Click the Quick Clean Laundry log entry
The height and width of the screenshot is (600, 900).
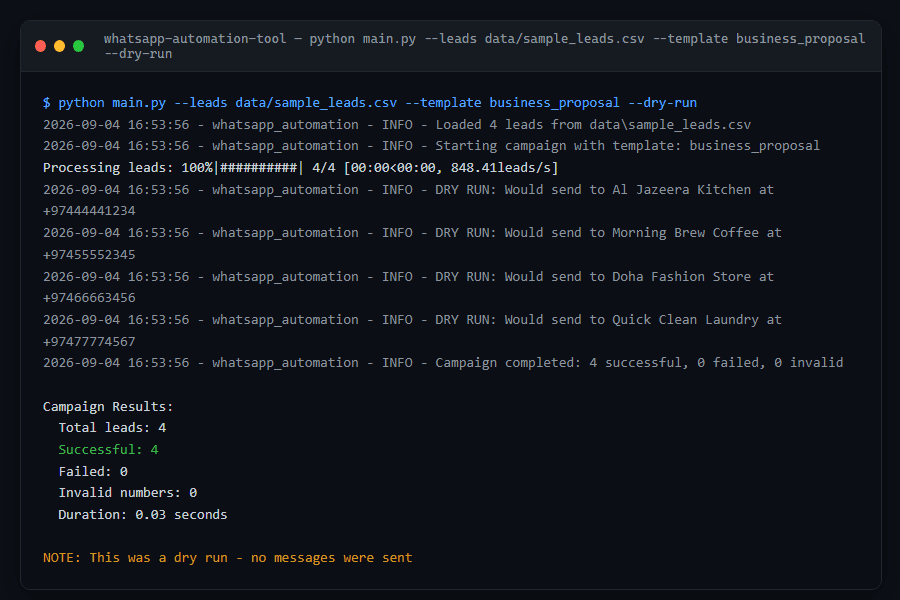(412, 330)
